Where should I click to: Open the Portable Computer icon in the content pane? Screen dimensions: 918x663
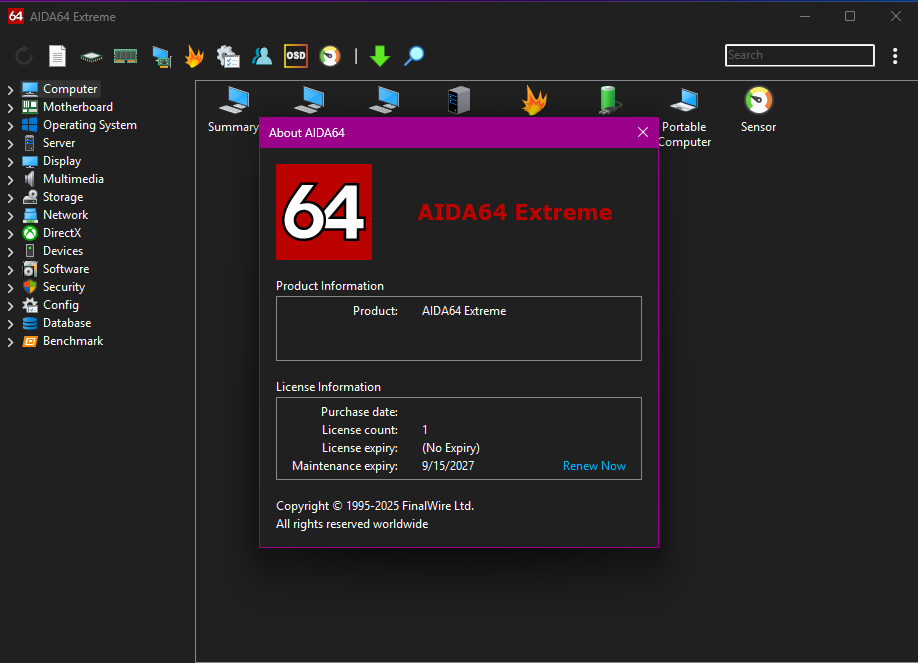pos(684,117)
